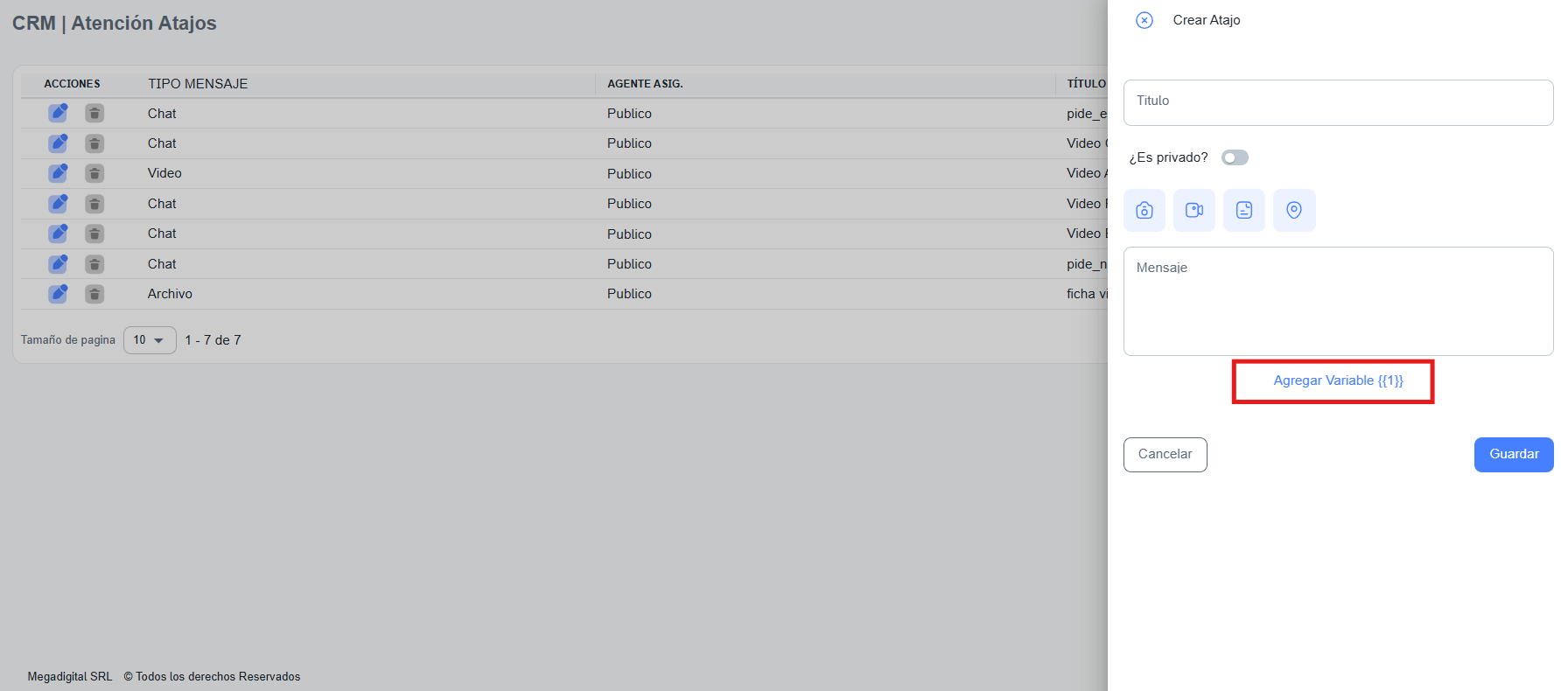Click Agregar Variable {{1}} link
This screenshot has width=1568, height=691.
pyautogui.click(x=1338, y=380)
